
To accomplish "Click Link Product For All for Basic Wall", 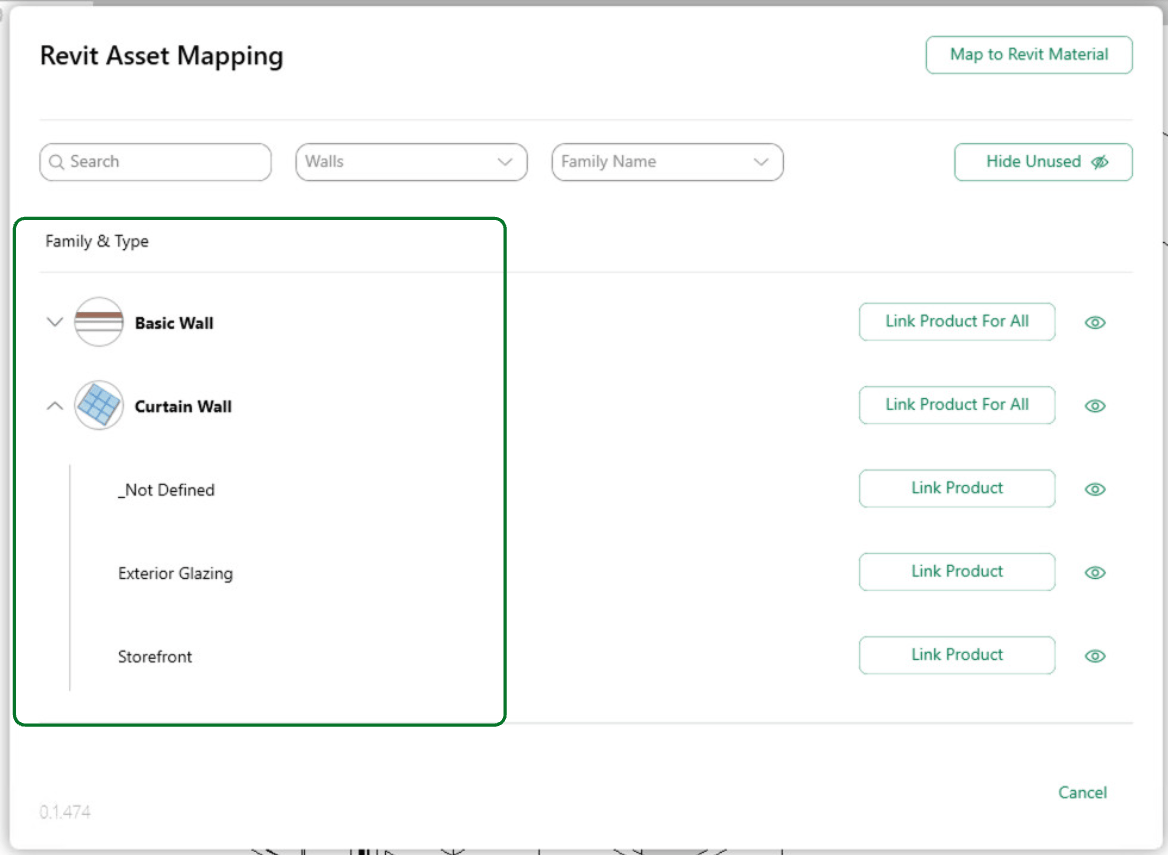I will pyautogui.click(x=956, y=321).
